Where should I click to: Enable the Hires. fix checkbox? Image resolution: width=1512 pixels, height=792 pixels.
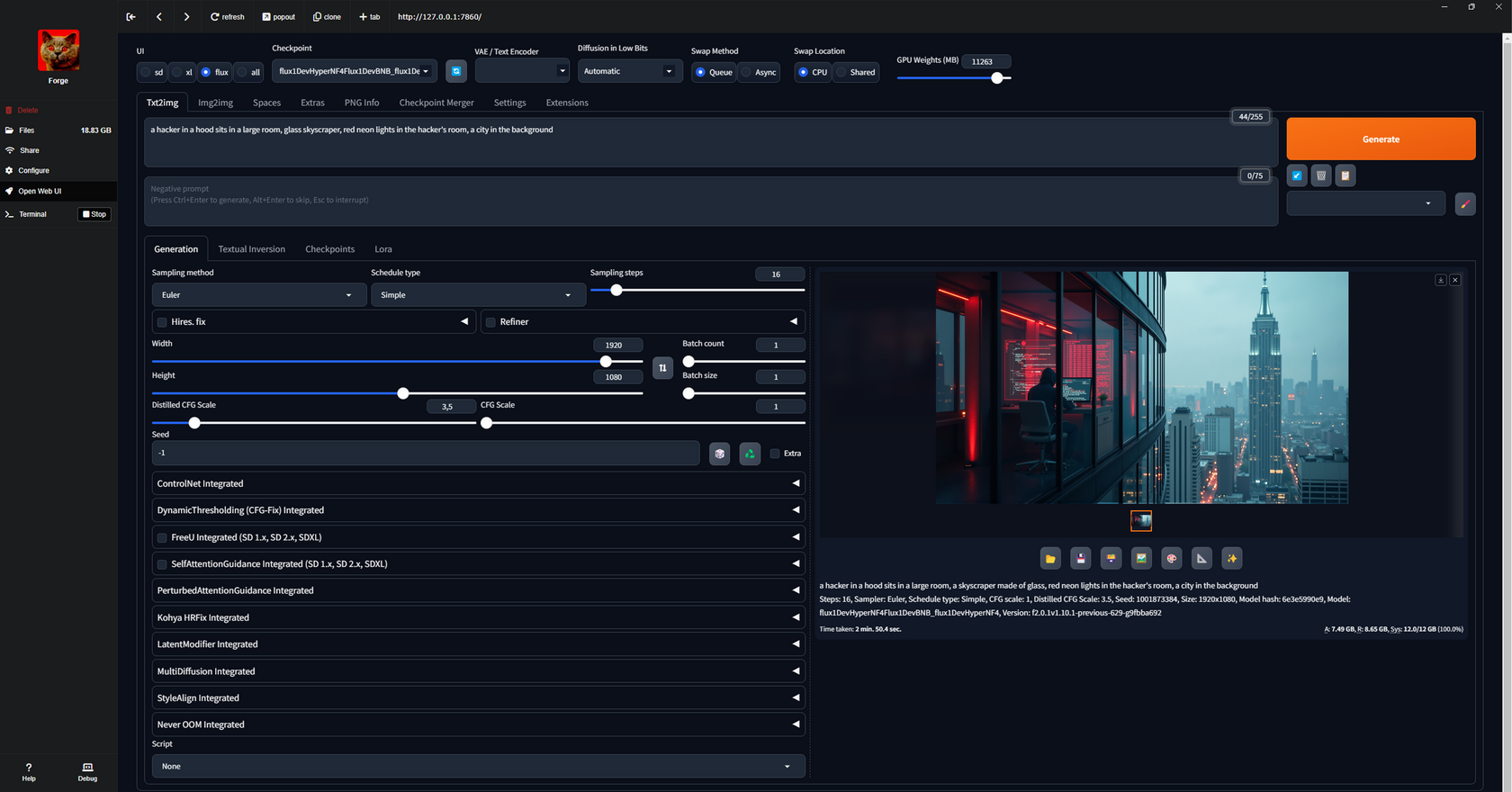coord(163,322)
